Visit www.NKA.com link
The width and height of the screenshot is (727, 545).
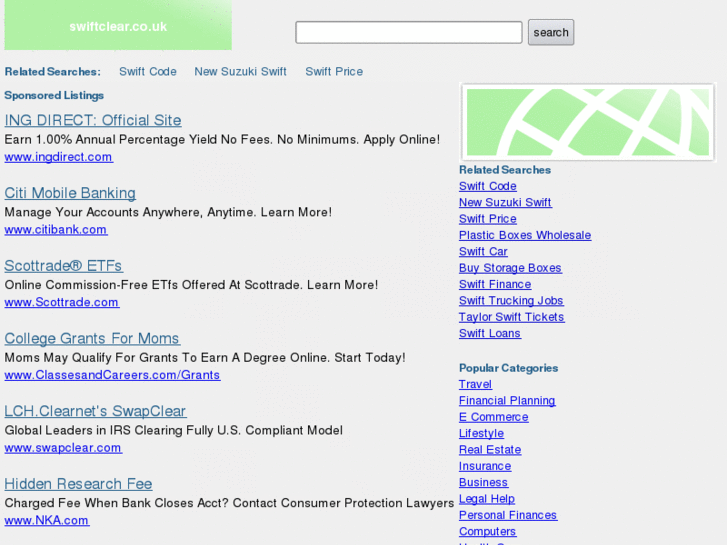47,520
